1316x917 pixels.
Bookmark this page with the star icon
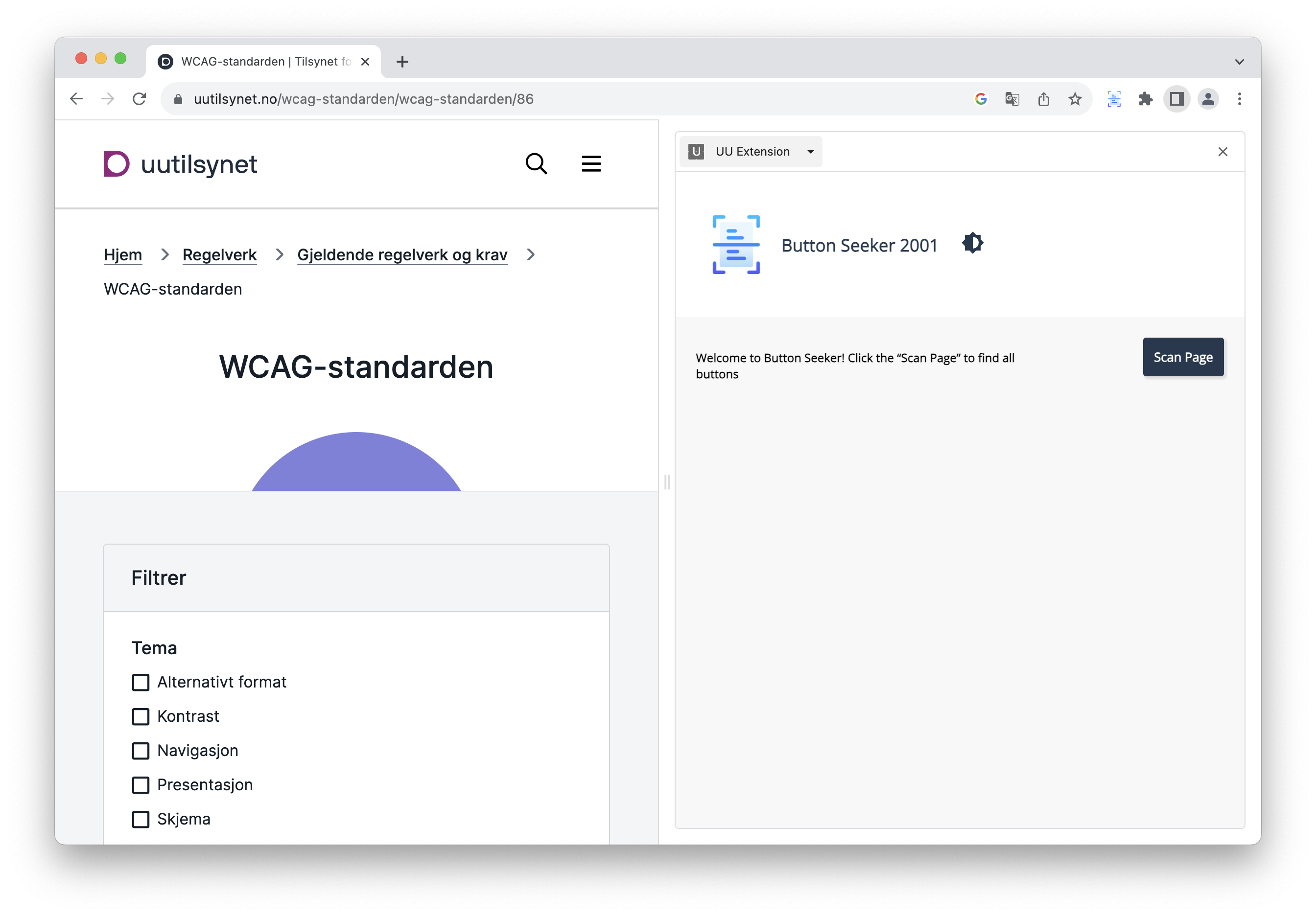pos(1075,99)
